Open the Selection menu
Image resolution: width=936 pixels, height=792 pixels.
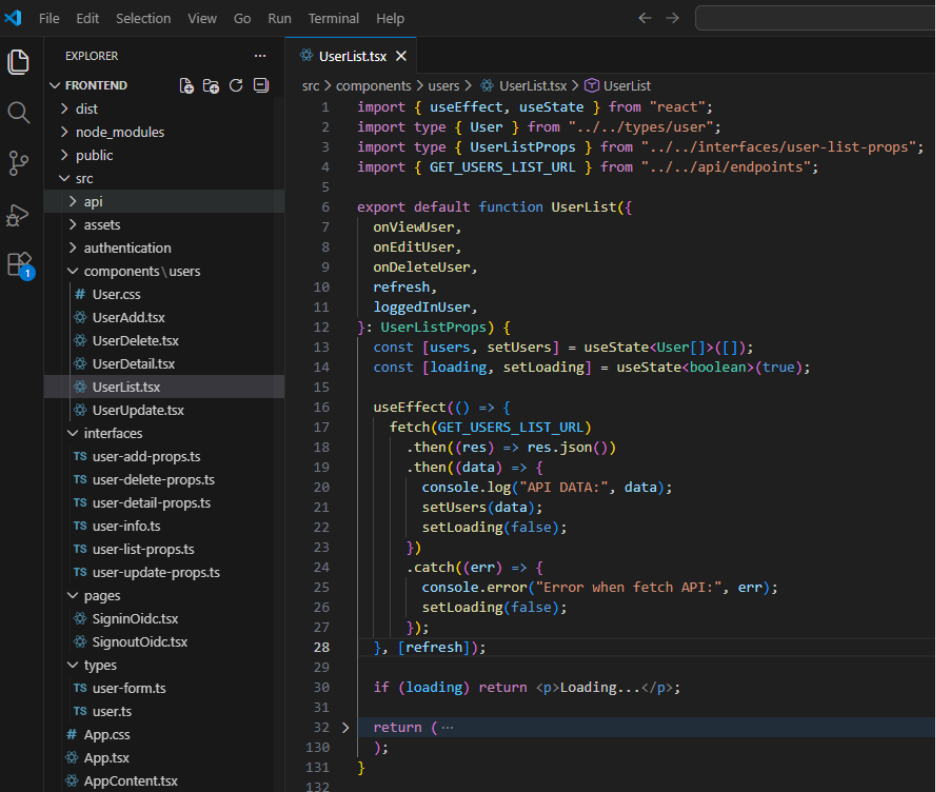(x=143, y=18)
